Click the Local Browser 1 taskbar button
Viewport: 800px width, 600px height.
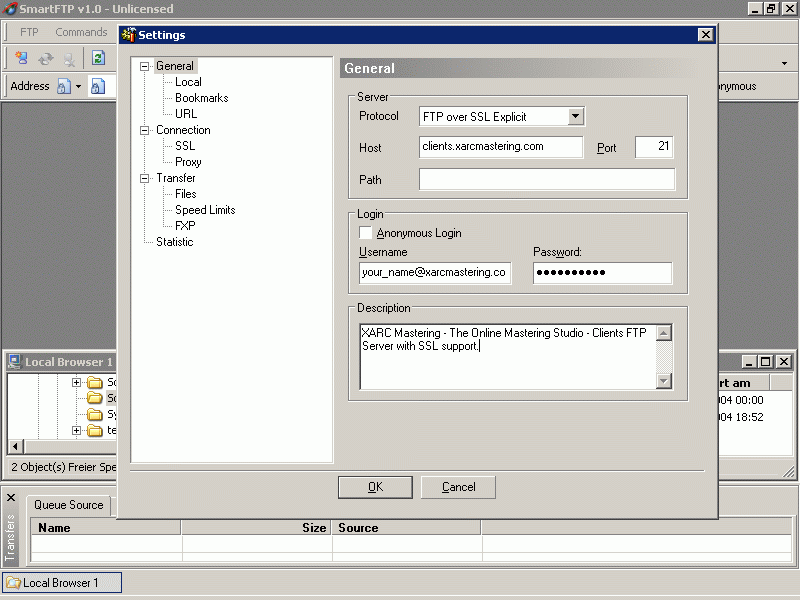point(63,582)
